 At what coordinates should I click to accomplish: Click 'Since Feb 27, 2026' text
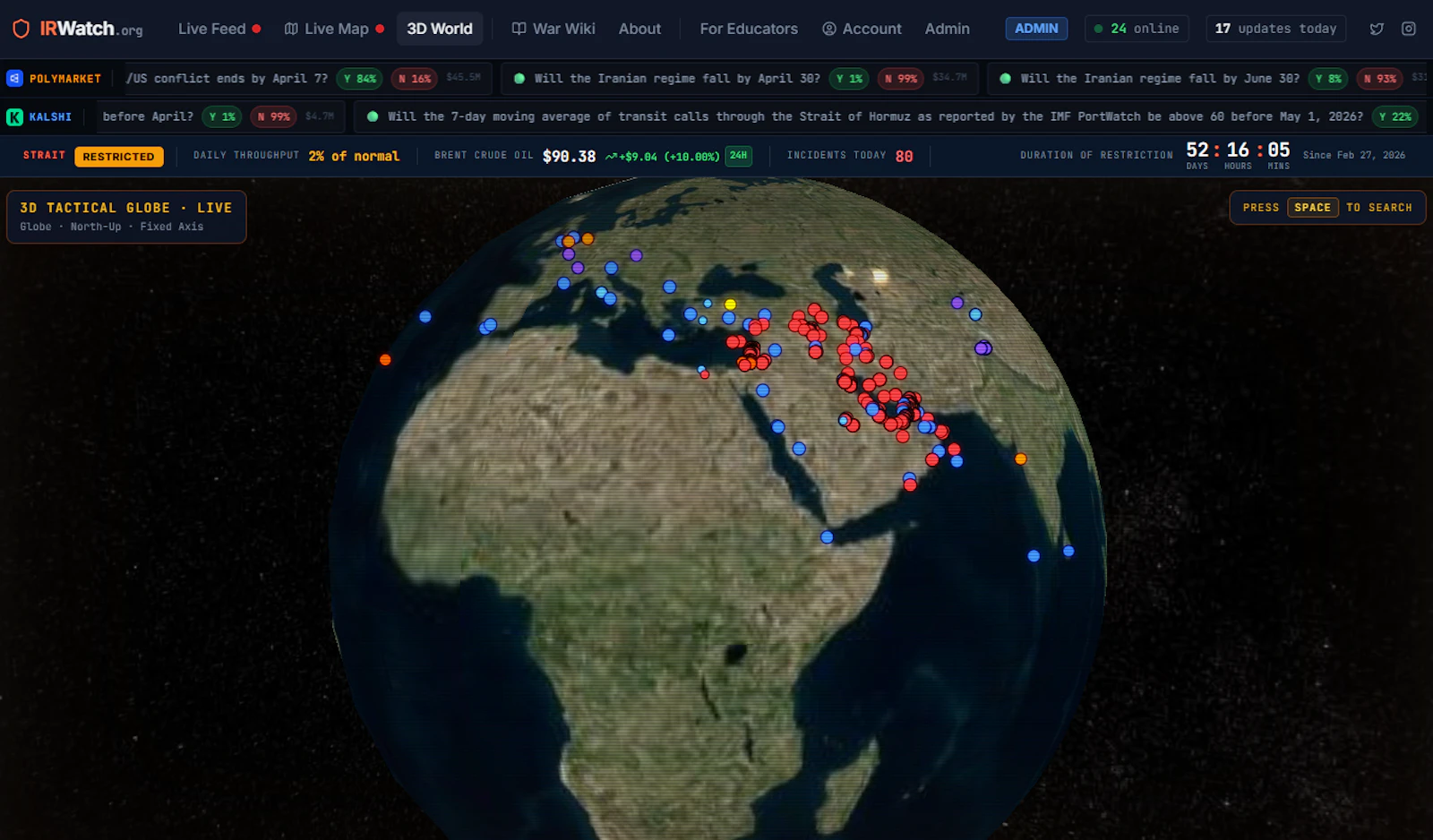[1354, 155]
